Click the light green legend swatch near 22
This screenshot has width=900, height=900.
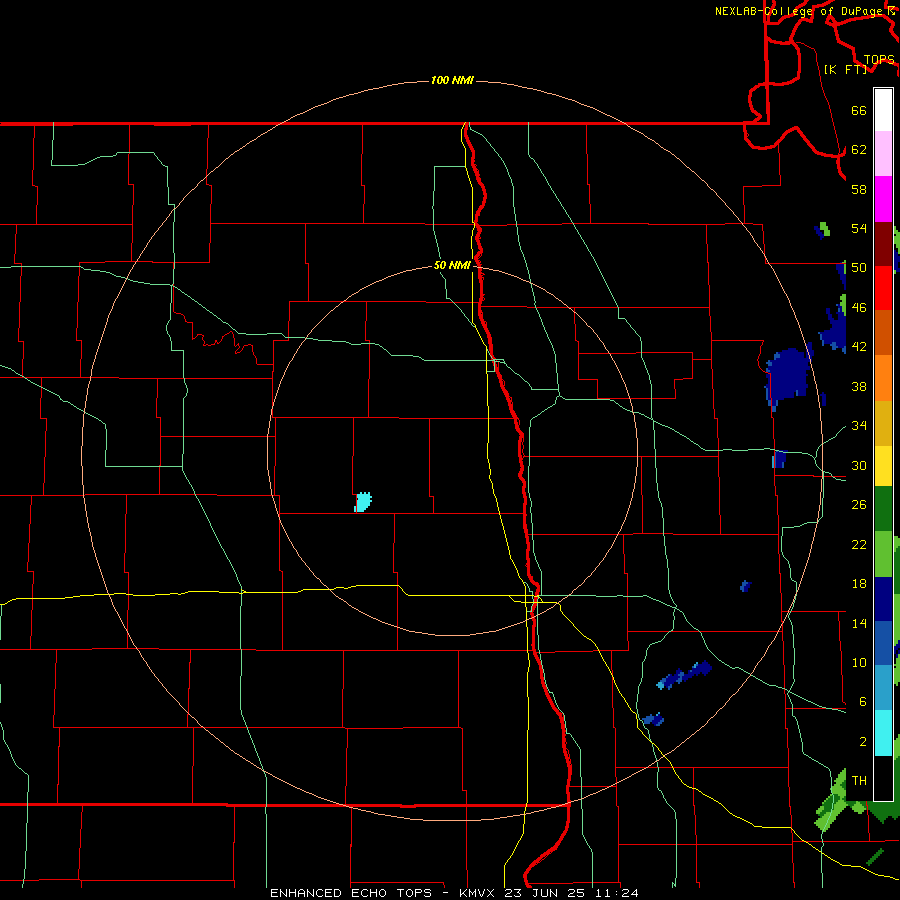(x=883, y=554)
